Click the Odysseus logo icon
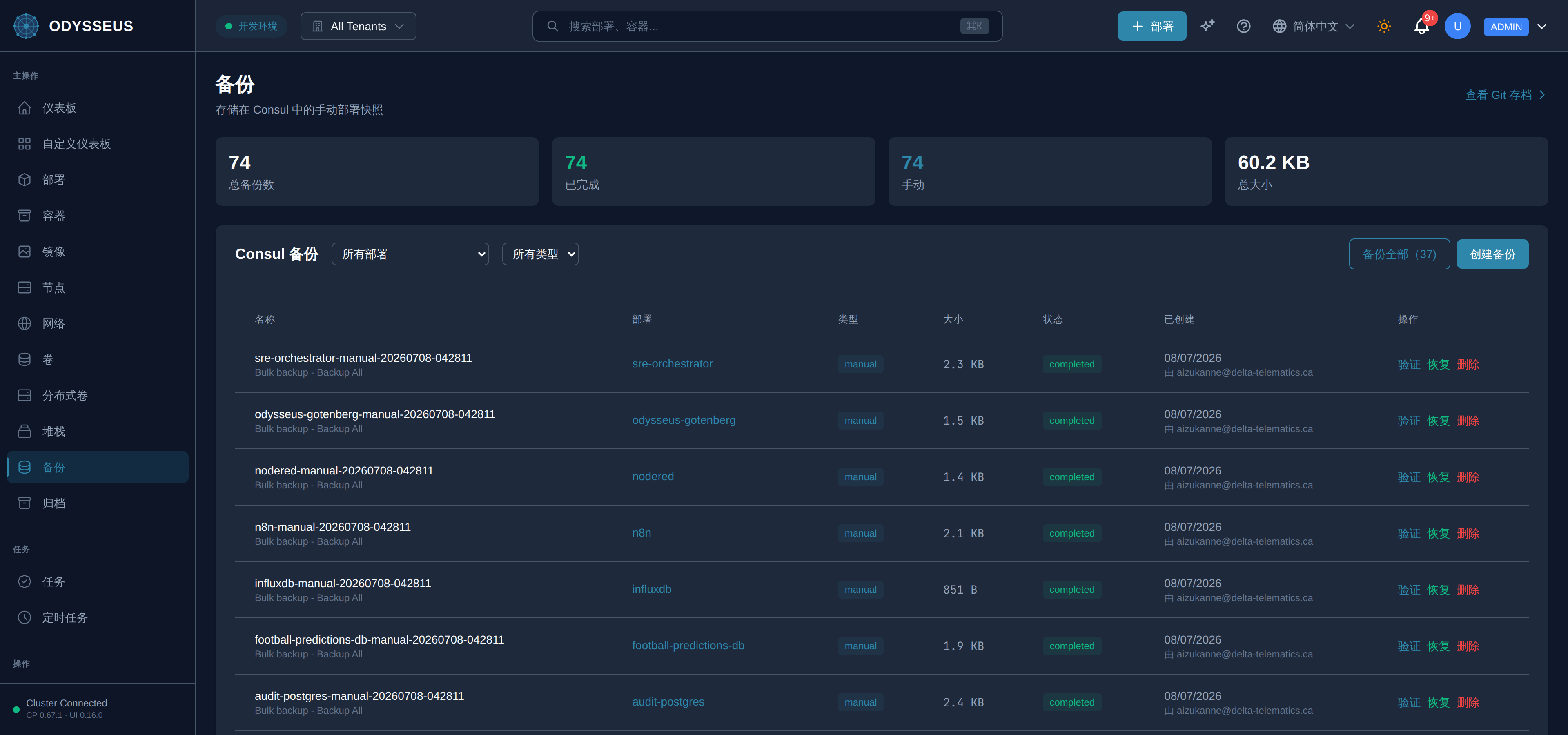The image size is (1568, 735). point(26,26)
